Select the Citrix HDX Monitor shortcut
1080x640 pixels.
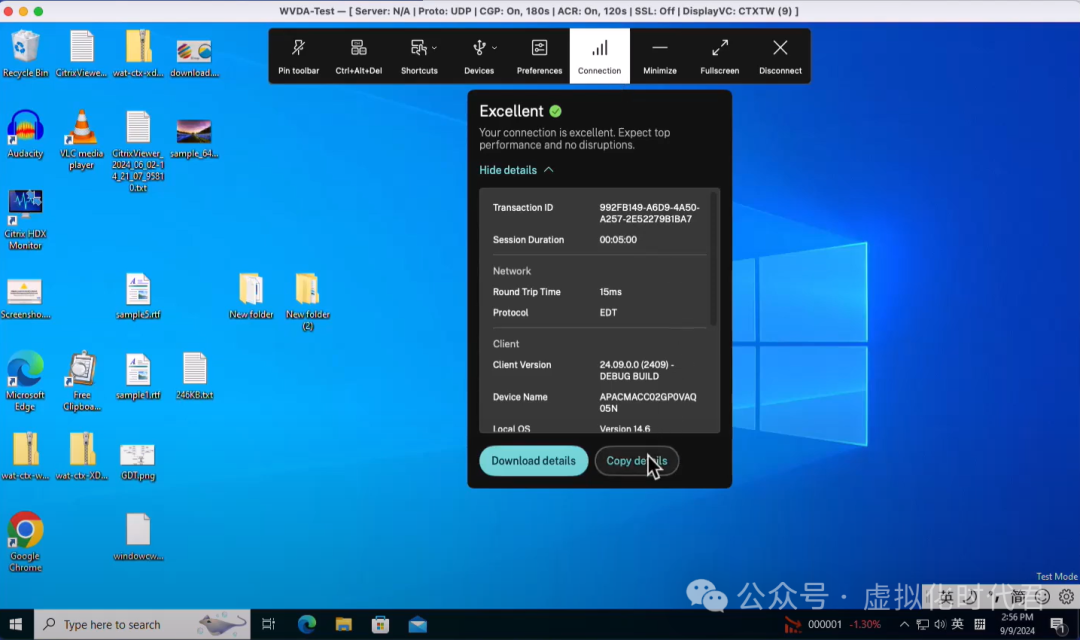[x=25, y=219]
